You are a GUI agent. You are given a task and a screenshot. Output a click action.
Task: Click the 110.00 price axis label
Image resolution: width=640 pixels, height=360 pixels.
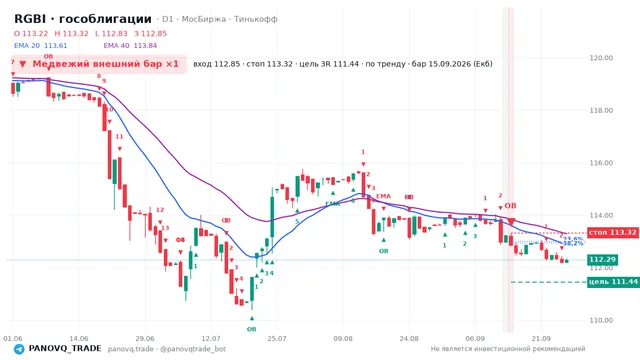tap(601, 320)
